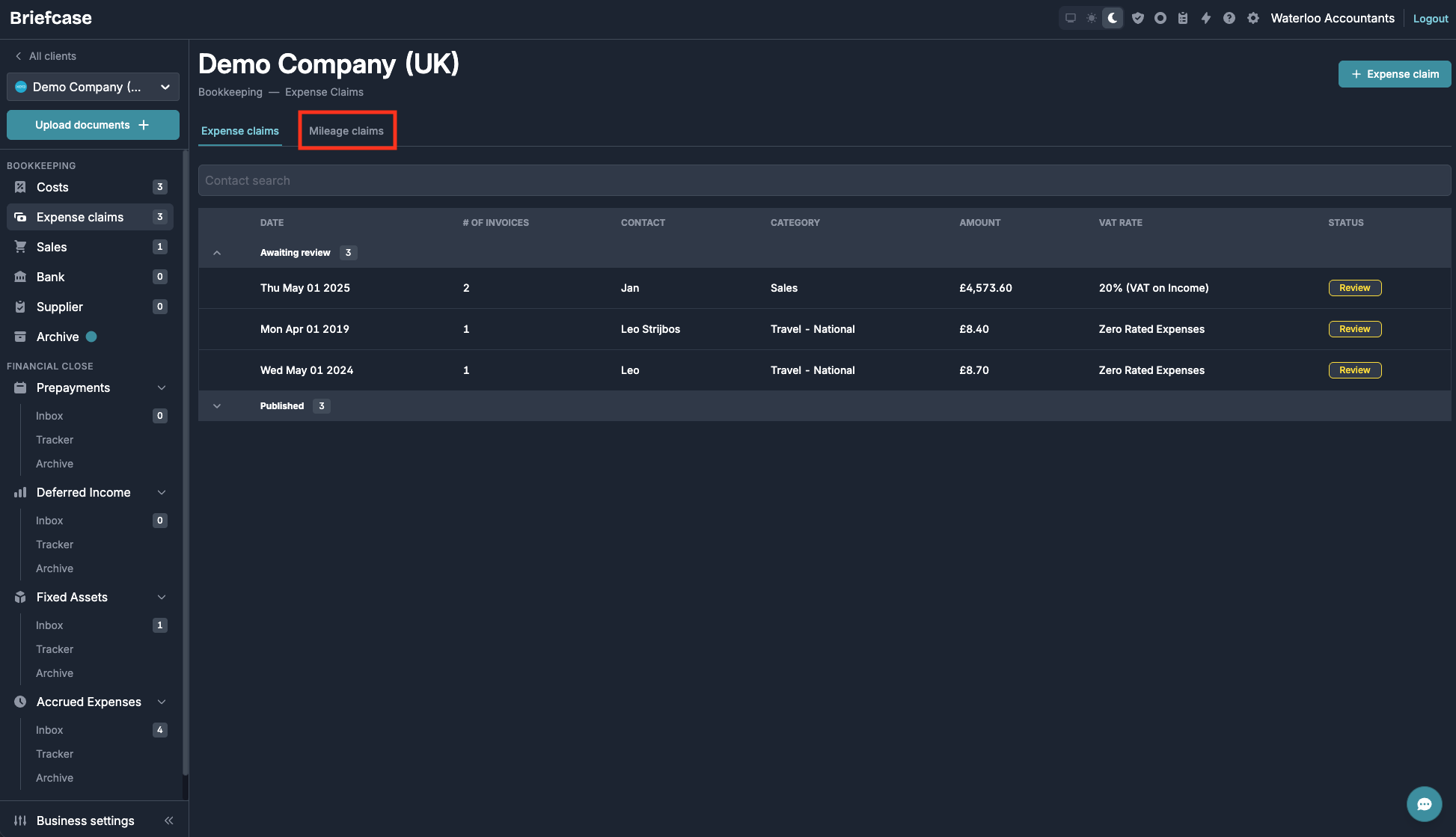The image size is (1456, 837).
Task: Click the Bank building icon
Action: click(x=20, y=277)
